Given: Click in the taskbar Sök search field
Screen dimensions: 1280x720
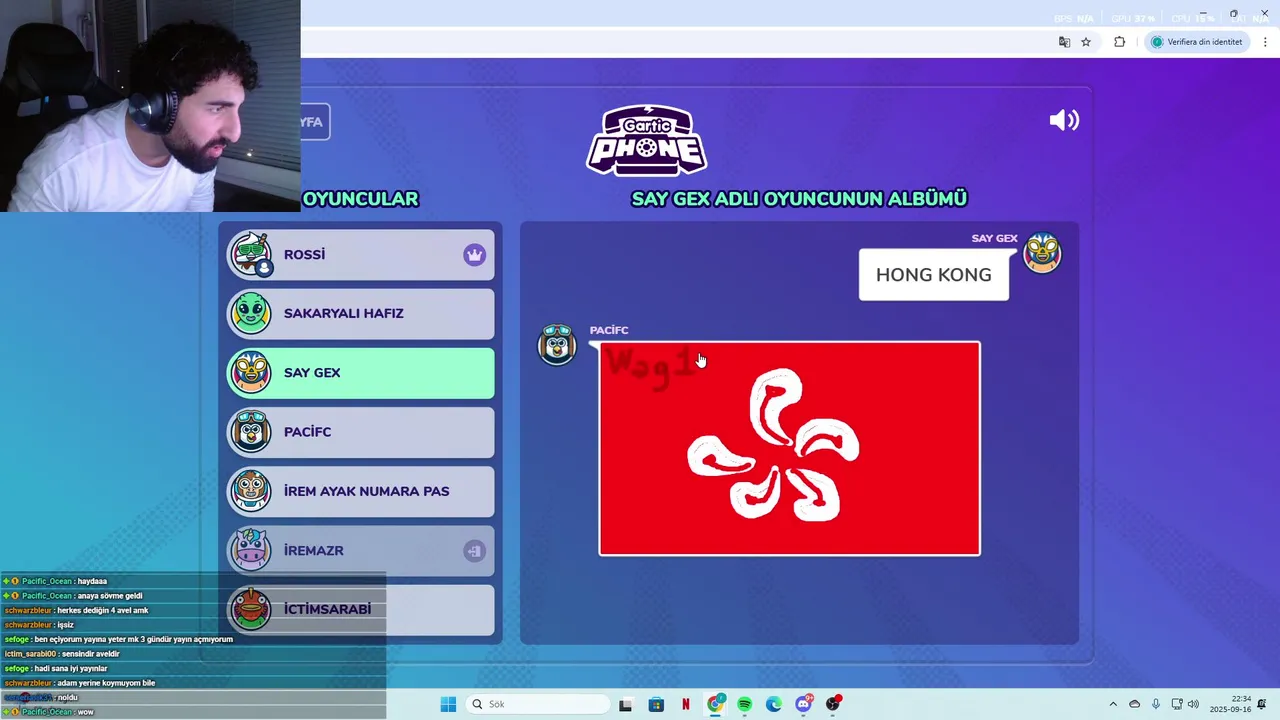Looking at the screenshot, I should (x=539, y=704).
